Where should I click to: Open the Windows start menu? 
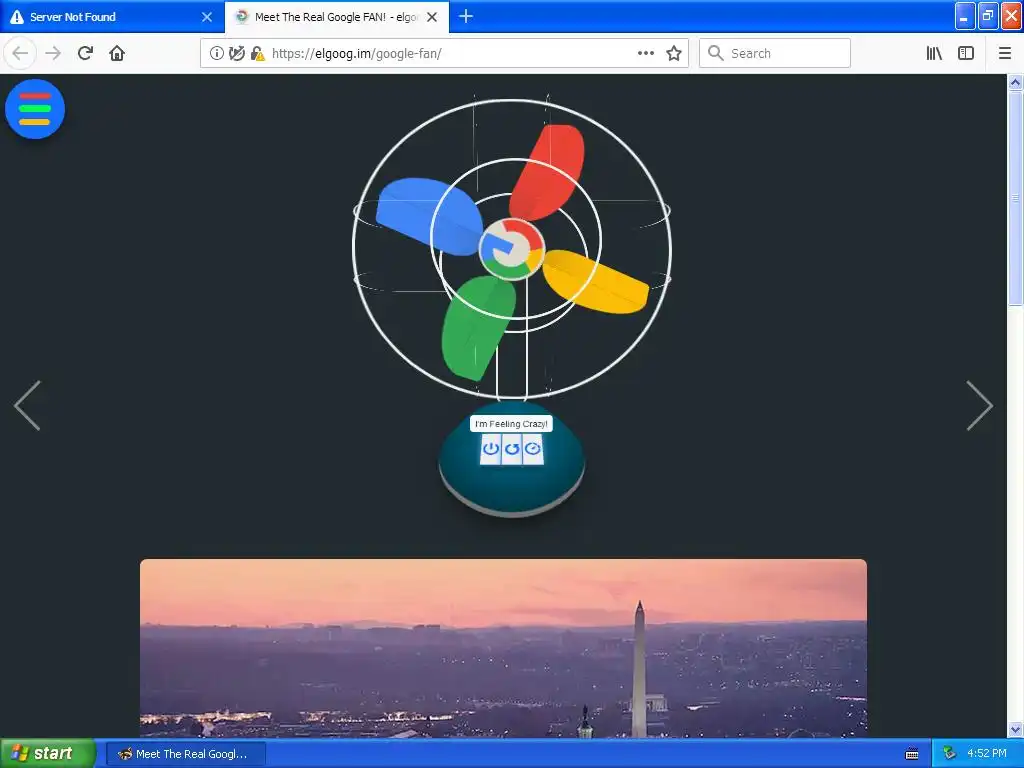click(47, 754)
